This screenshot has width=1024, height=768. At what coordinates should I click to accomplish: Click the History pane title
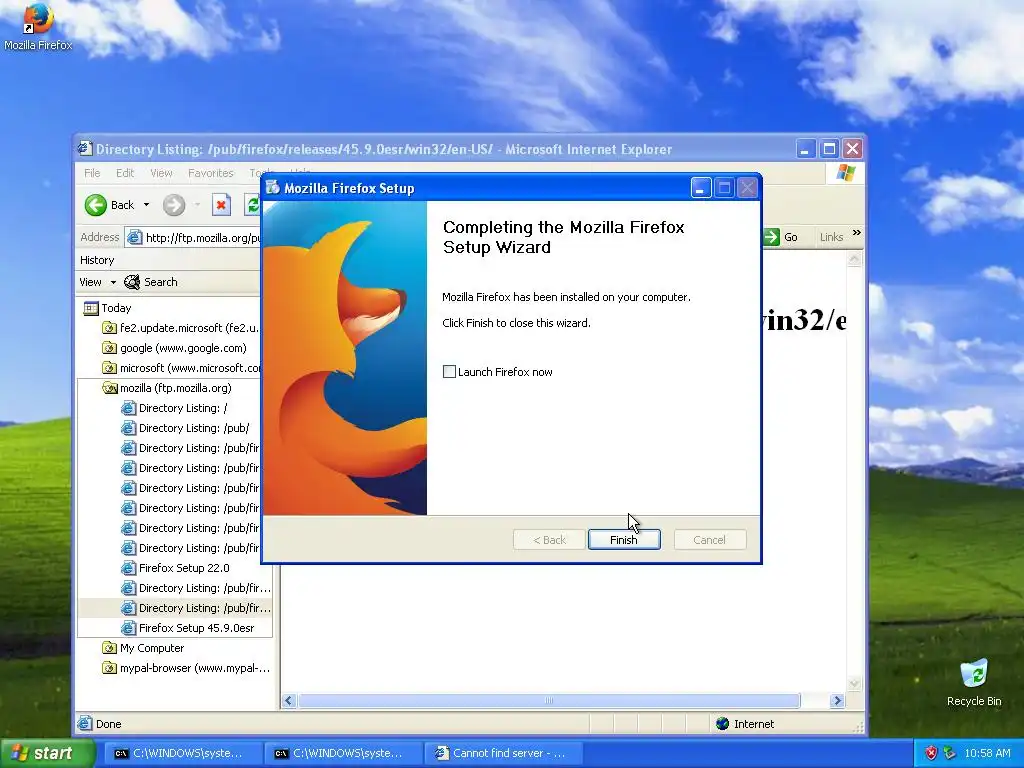click(x=97, y=260)
